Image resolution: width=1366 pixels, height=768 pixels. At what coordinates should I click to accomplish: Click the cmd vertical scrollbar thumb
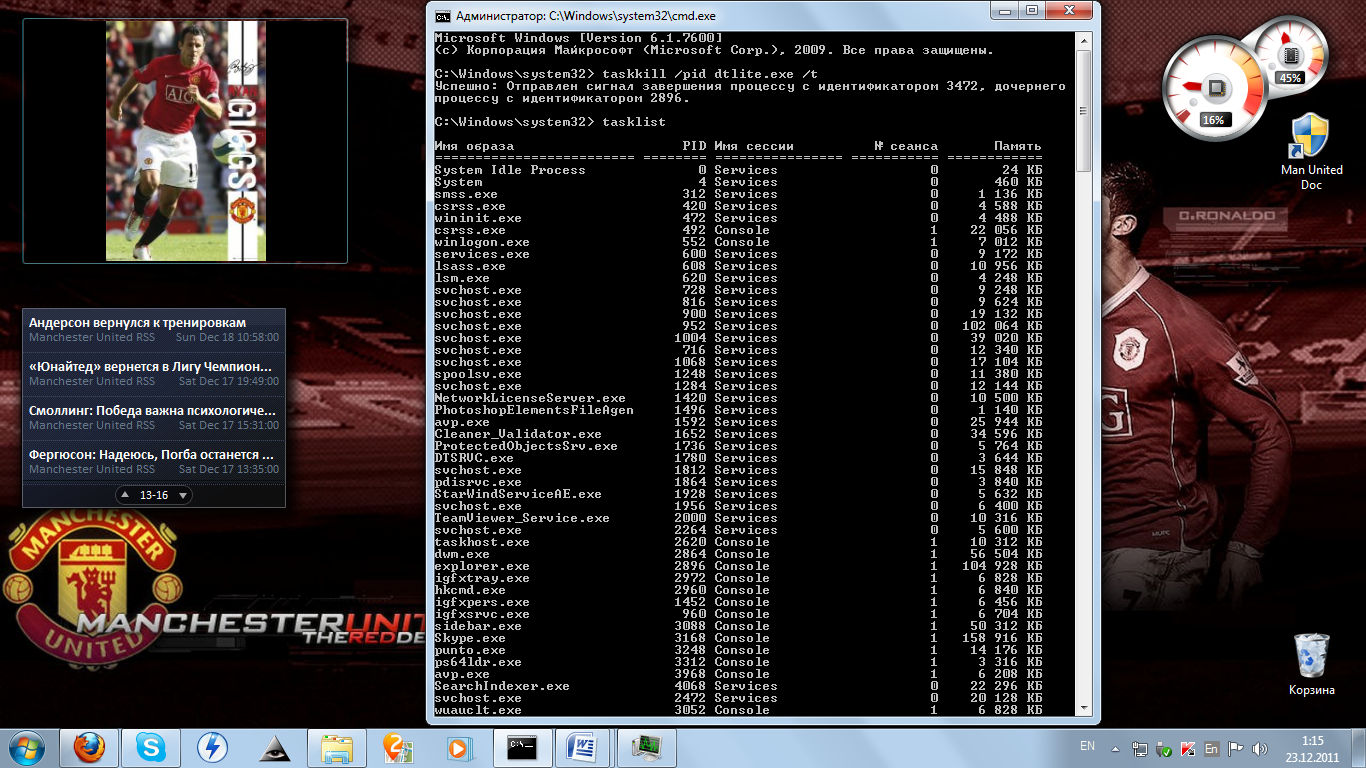[x=1084, y=111]
